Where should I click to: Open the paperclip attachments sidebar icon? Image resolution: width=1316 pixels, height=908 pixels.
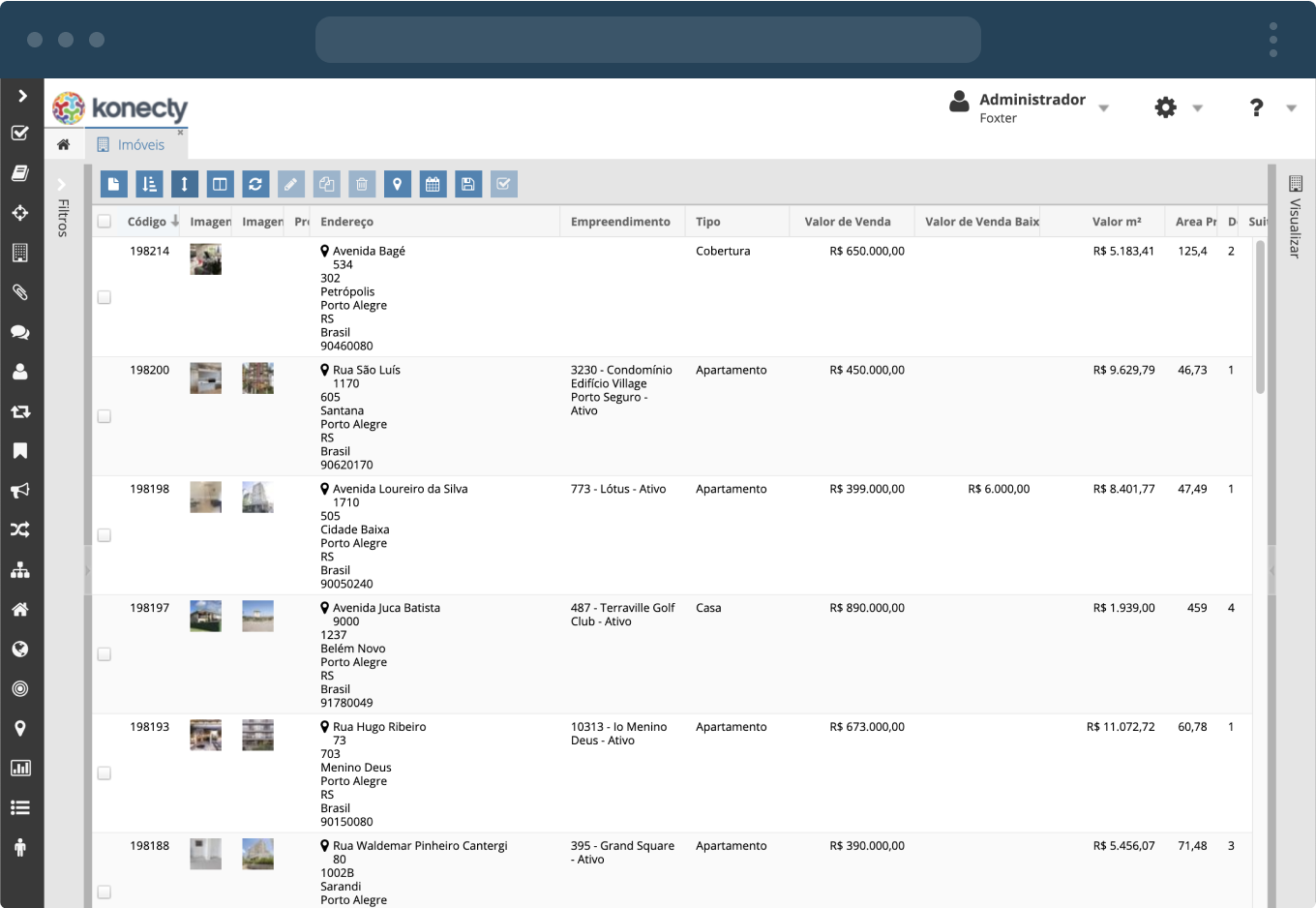pos(19,291)
